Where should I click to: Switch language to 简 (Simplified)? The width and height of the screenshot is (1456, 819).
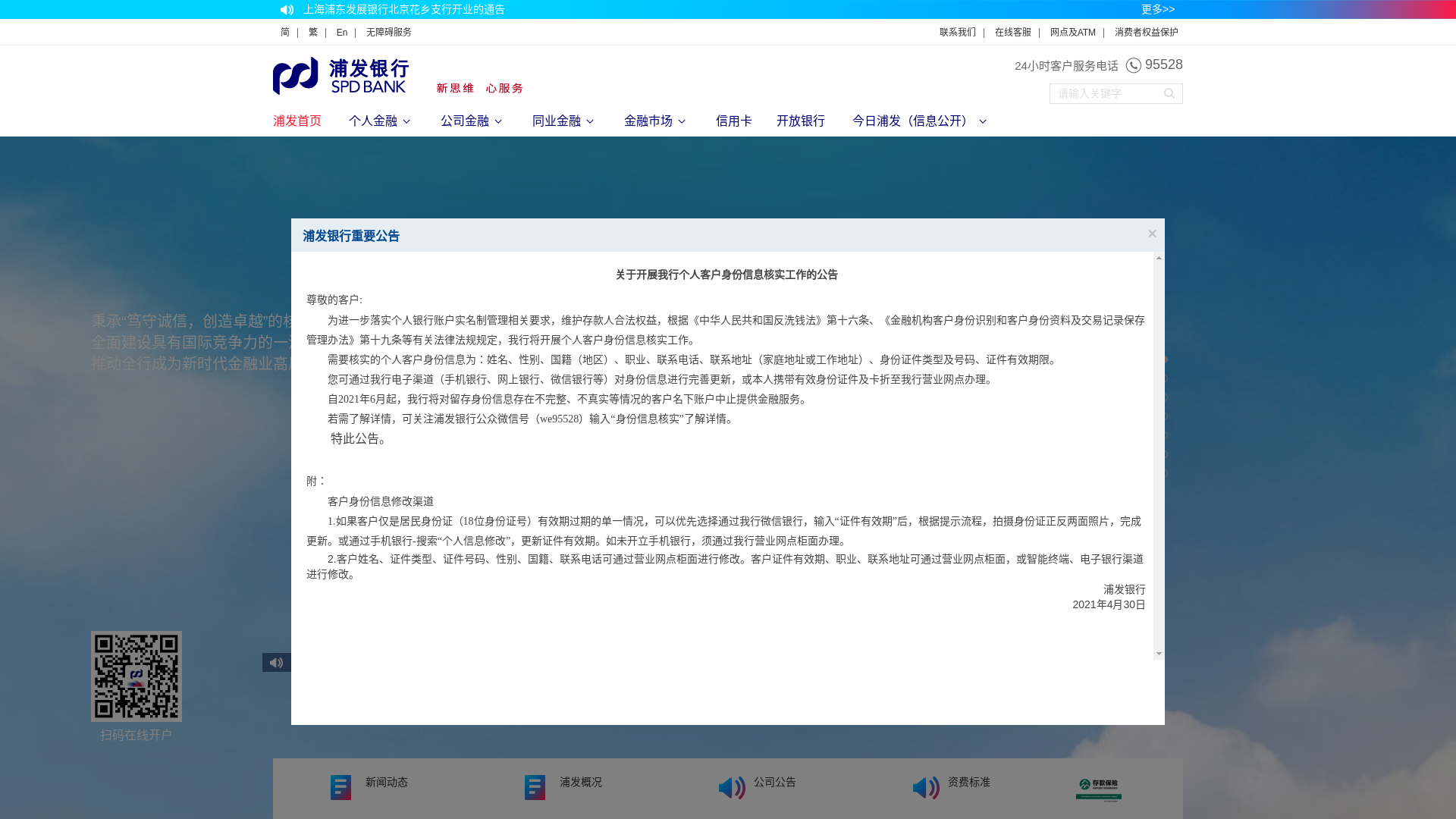pyautogui.click(x=285, y=33)
